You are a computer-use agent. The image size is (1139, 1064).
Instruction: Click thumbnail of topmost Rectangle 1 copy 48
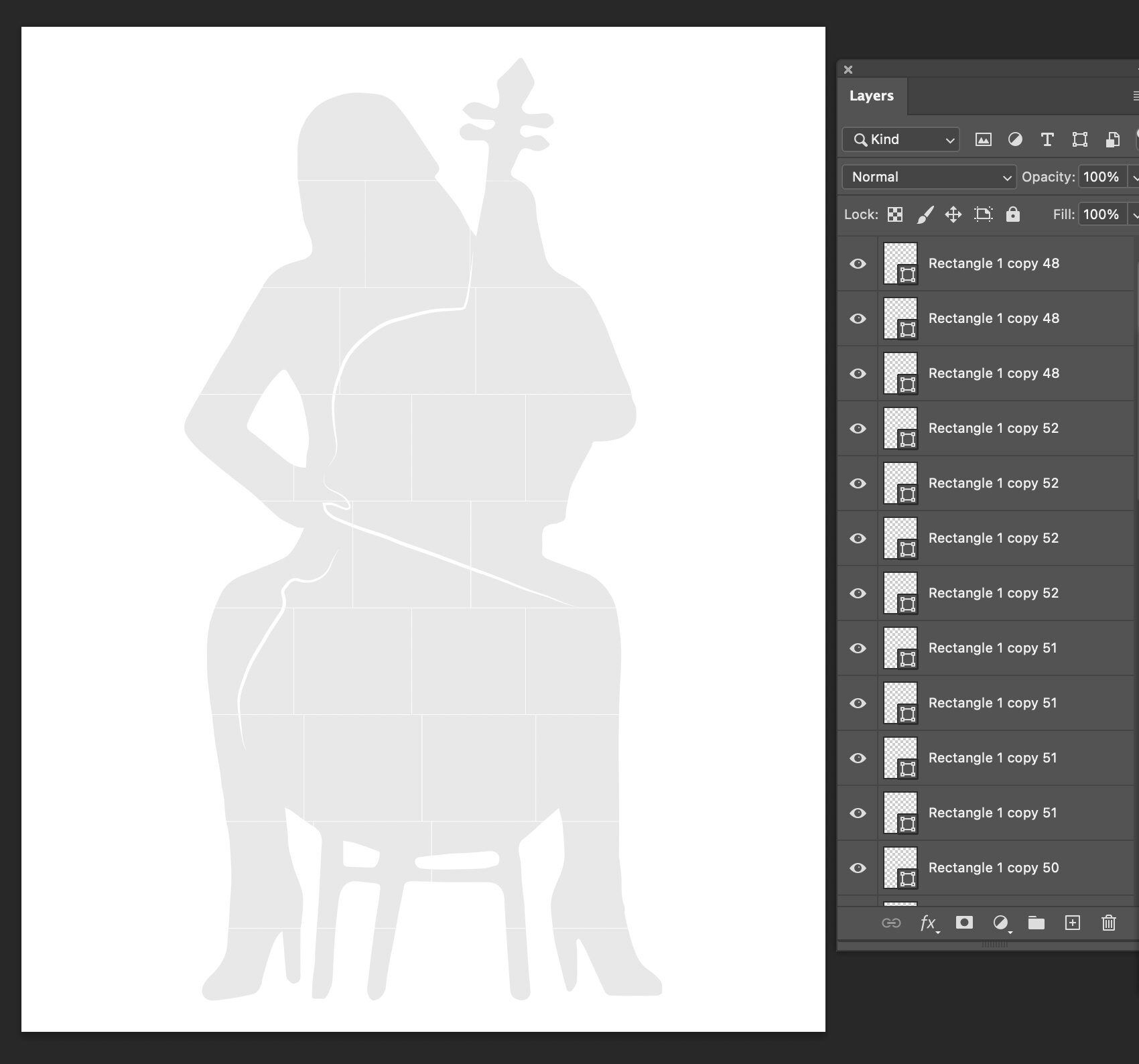[900, 263]
